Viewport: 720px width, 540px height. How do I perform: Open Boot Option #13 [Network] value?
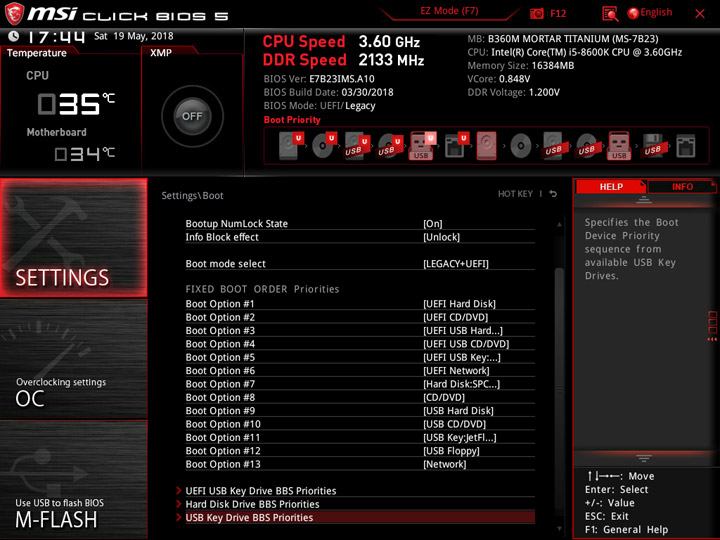444,464
